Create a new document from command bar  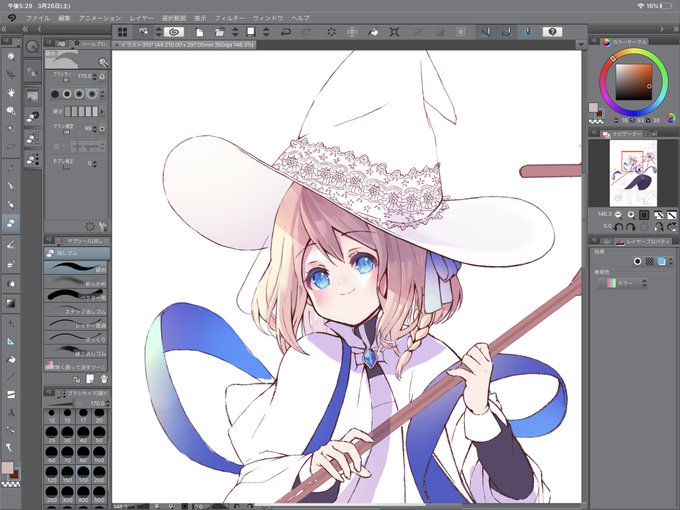[x=199, y=32]
